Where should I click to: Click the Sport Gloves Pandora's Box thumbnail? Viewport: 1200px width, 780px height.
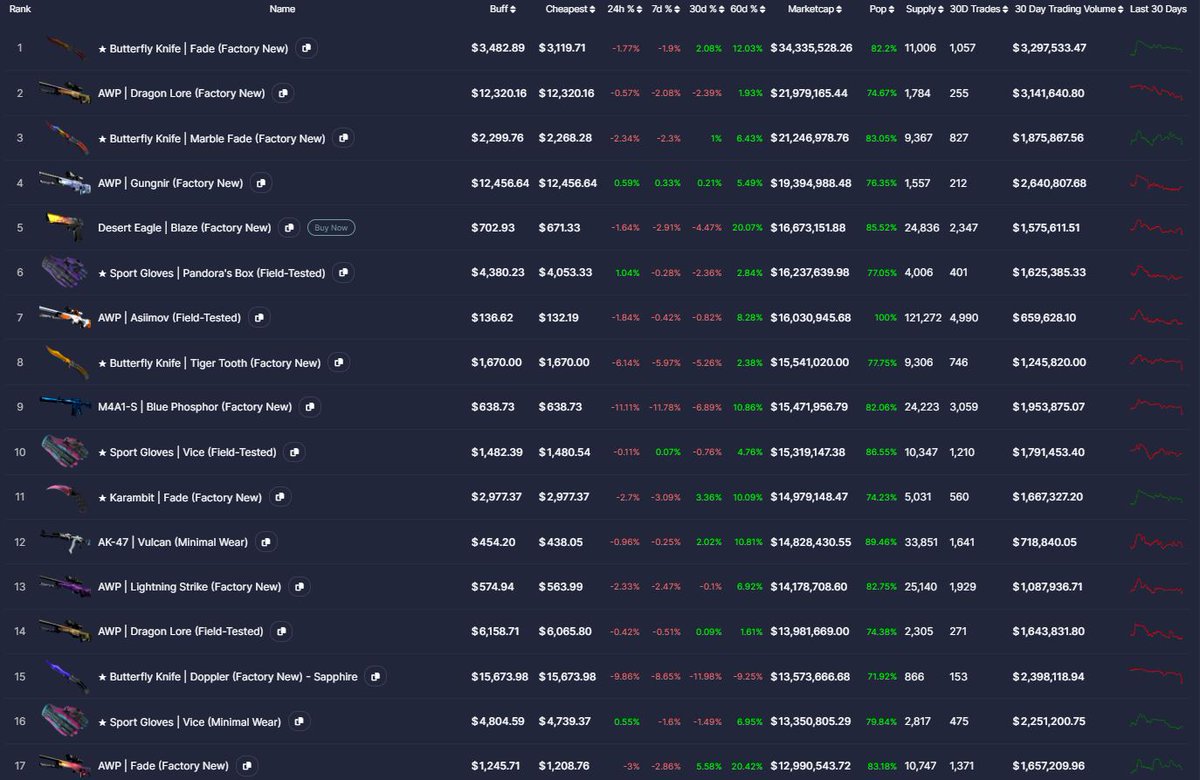(x=64, y=272)
